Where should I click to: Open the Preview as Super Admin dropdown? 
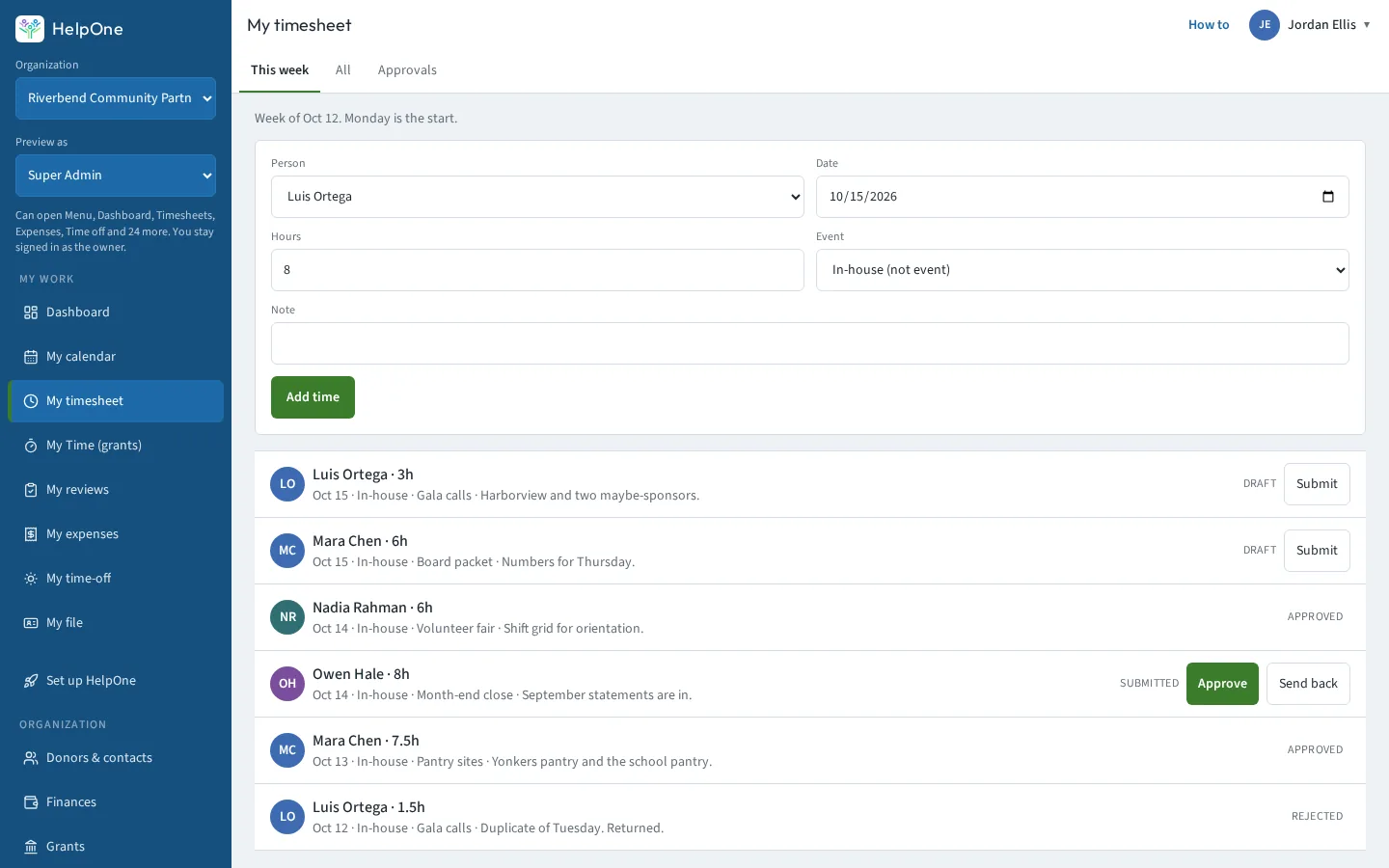[116, 176]
